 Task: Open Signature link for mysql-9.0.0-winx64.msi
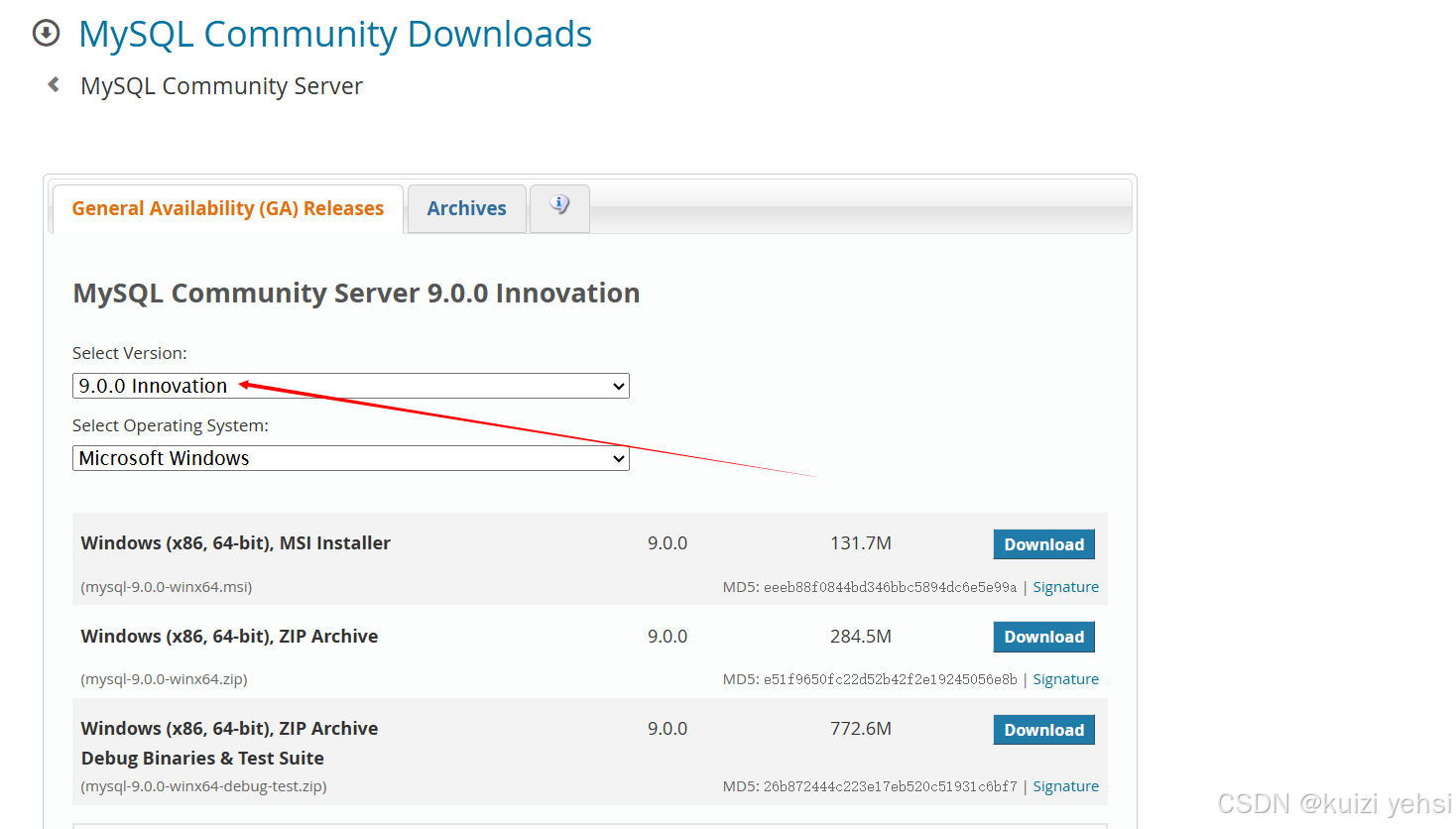[1065, 587]
